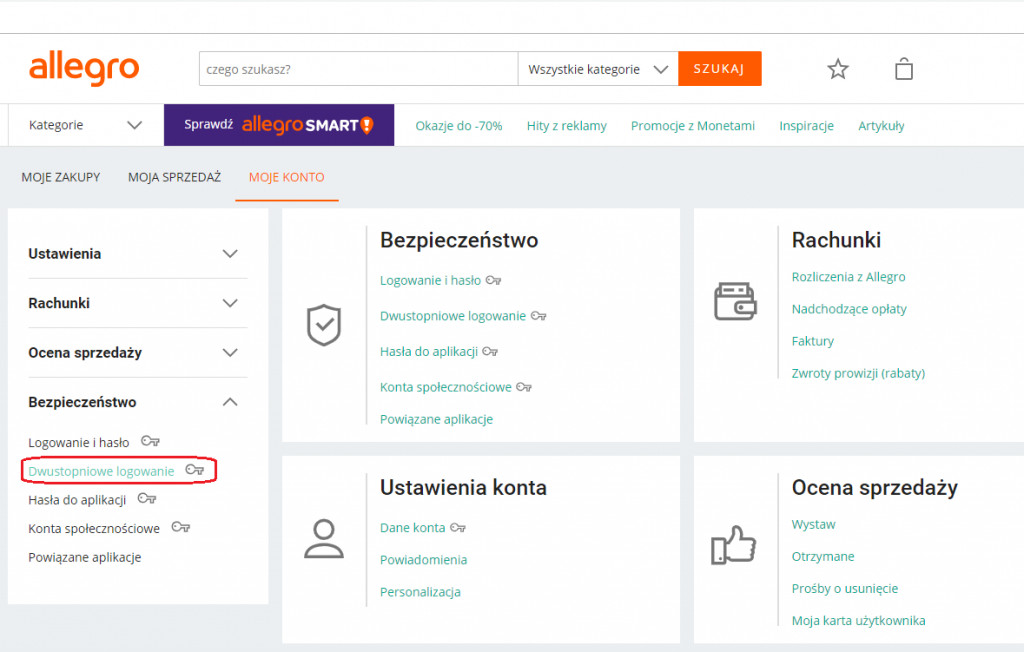Viewport: 1024px width, 652px height.
Task: Open the Otrzymane link
Action: pyautogui.click(x=823, y=557)
